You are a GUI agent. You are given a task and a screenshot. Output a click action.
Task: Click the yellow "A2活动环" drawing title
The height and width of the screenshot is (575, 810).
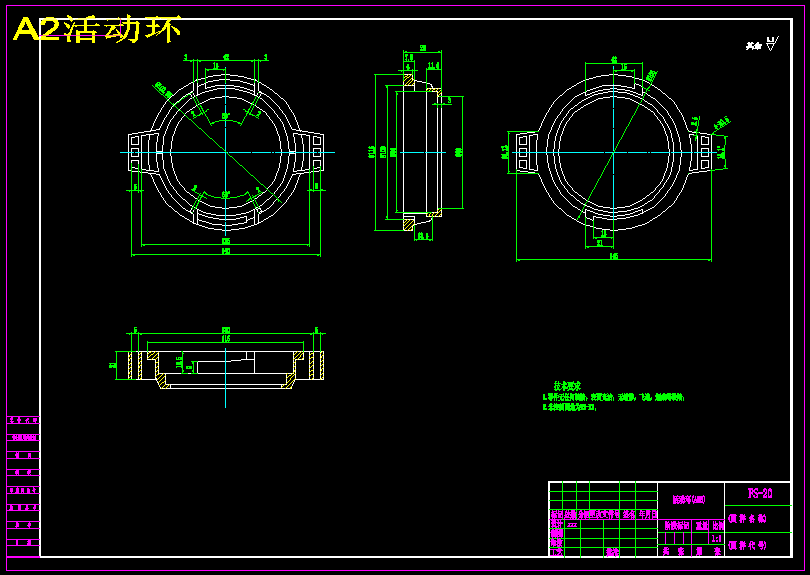point(97,29)
